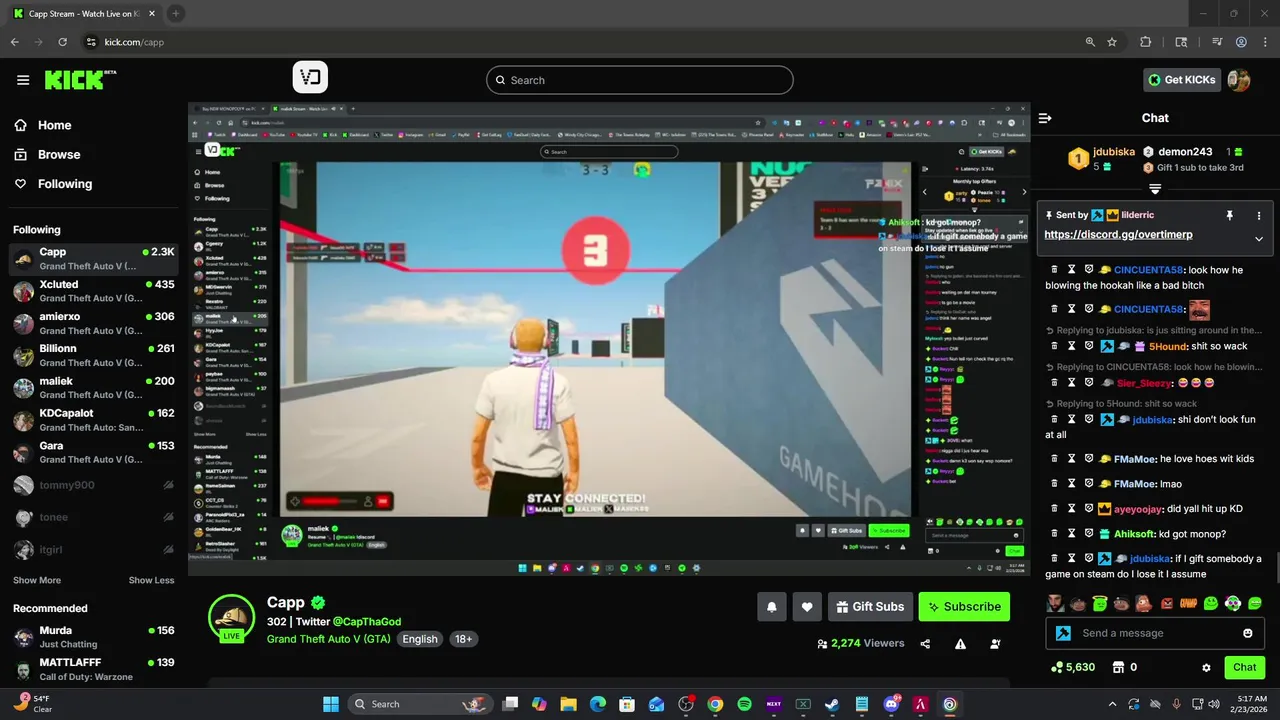Open Discord from taskbar
This screenshot has width=1280, height=720.
tap(891, 704)
